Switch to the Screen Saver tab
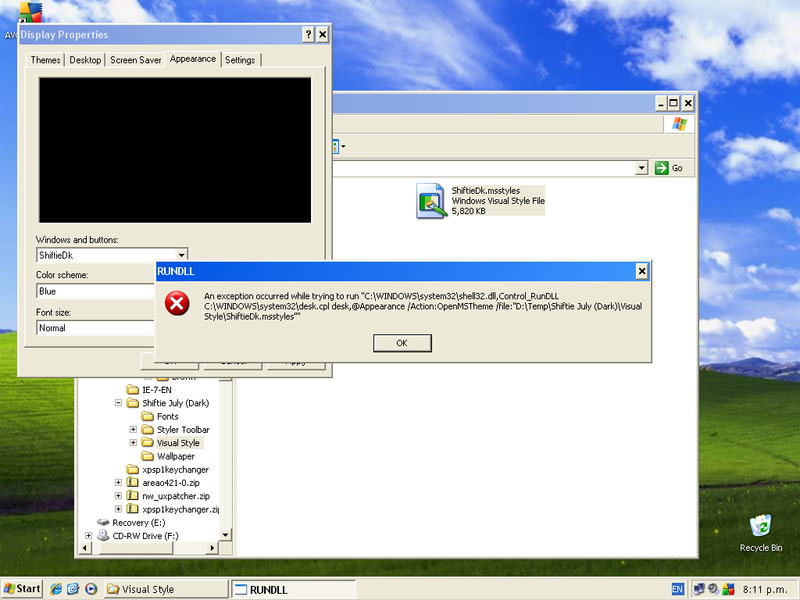 [x=136, y=60]
